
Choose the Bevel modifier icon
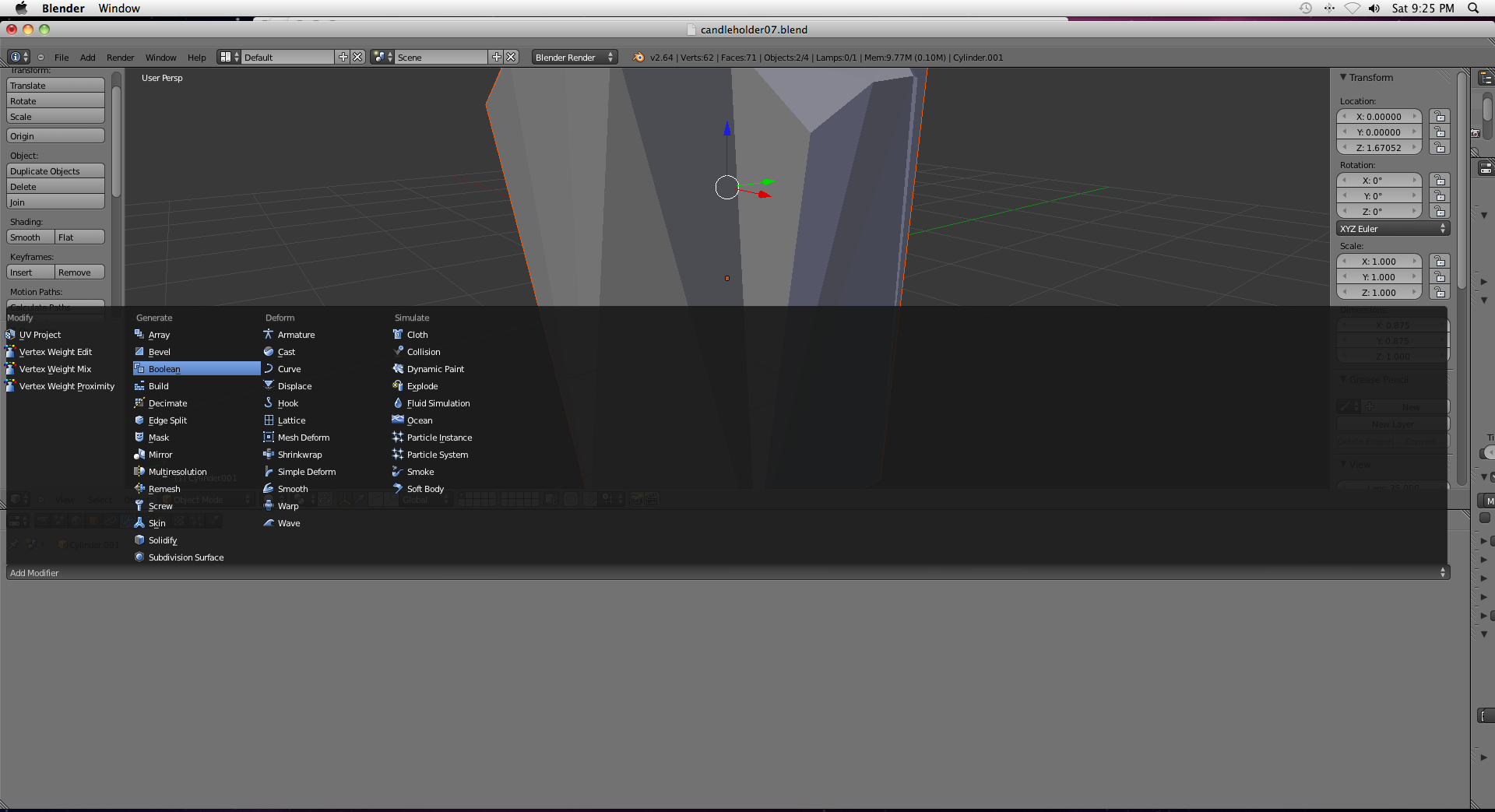click(x=139, y=352)
